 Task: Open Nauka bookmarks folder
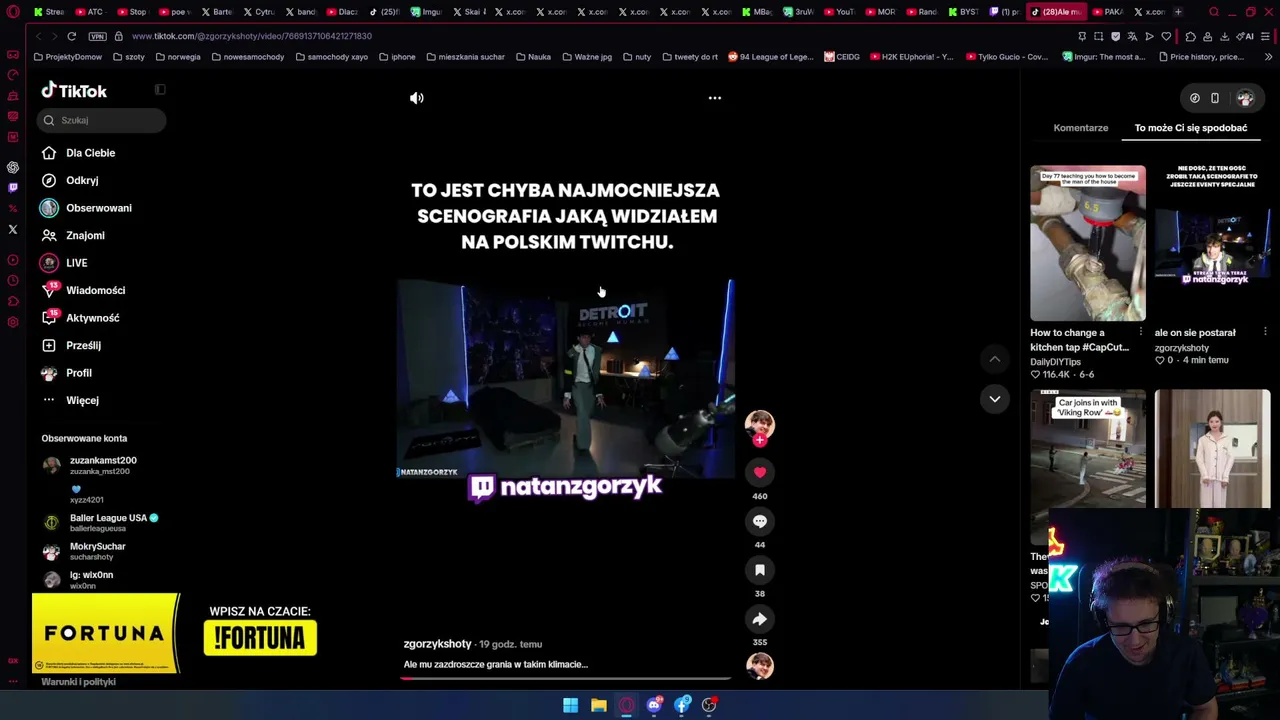tap(533, 57)
